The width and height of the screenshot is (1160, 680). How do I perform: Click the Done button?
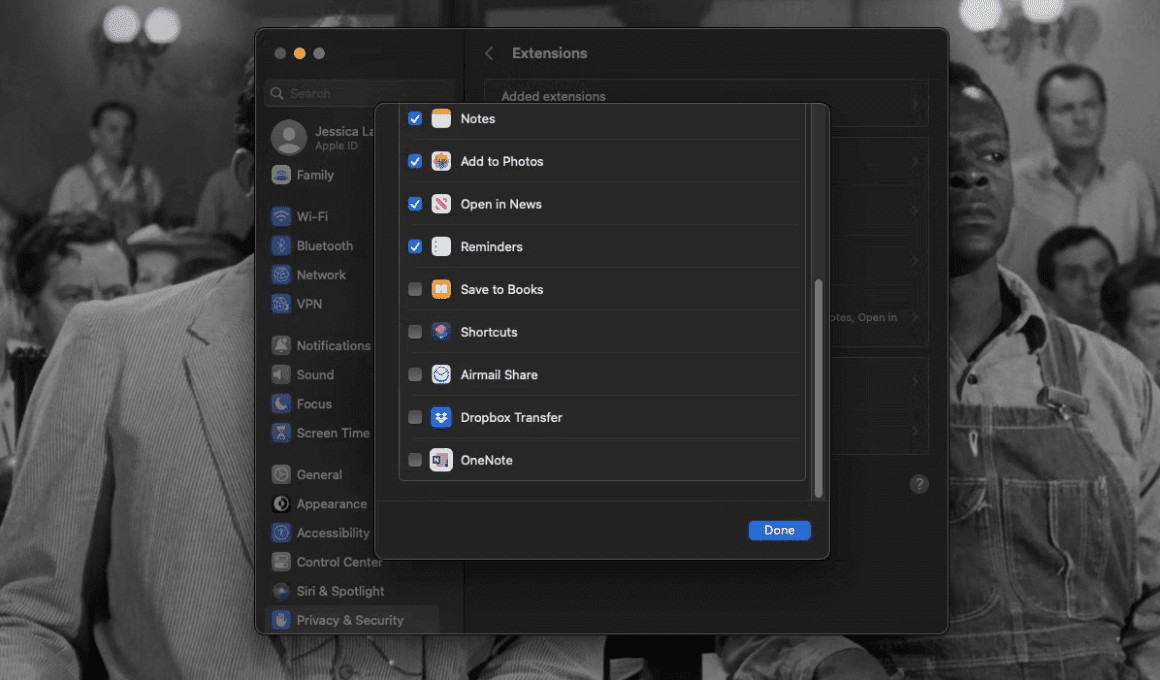pos(779,531)
